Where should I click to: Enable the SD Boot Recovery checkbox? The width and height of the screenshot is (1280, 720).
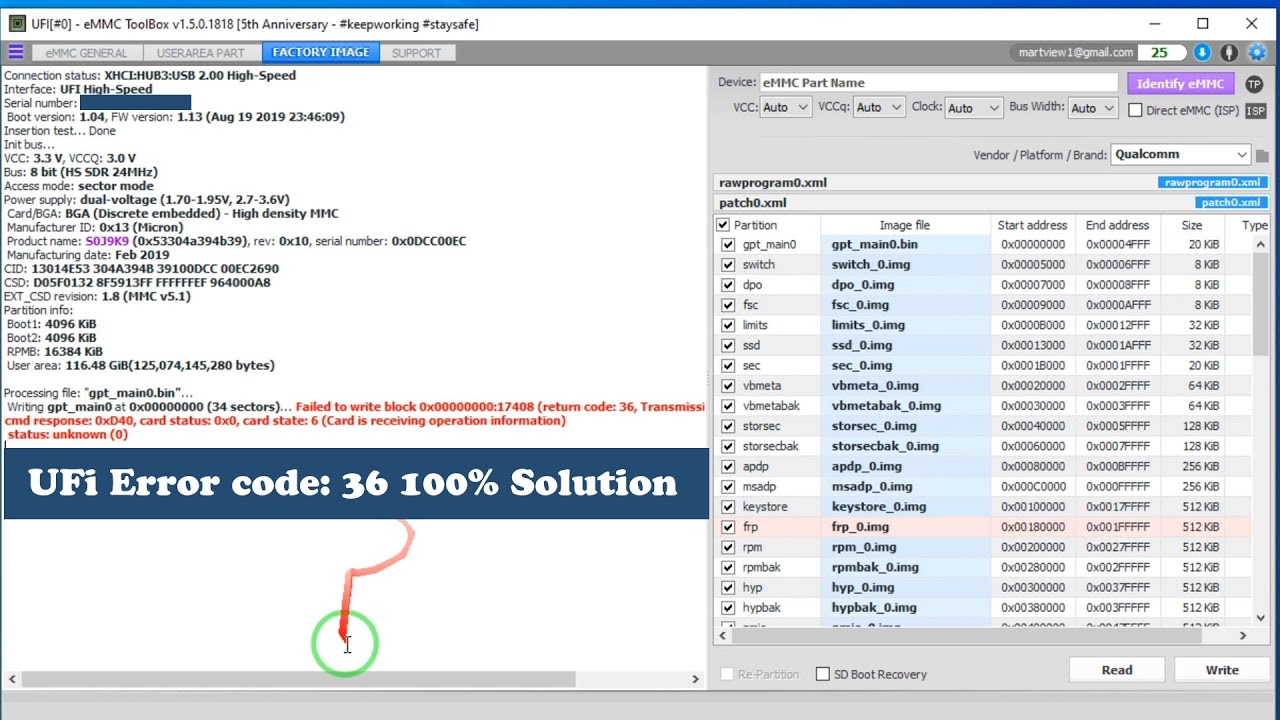tap(823, 674)
